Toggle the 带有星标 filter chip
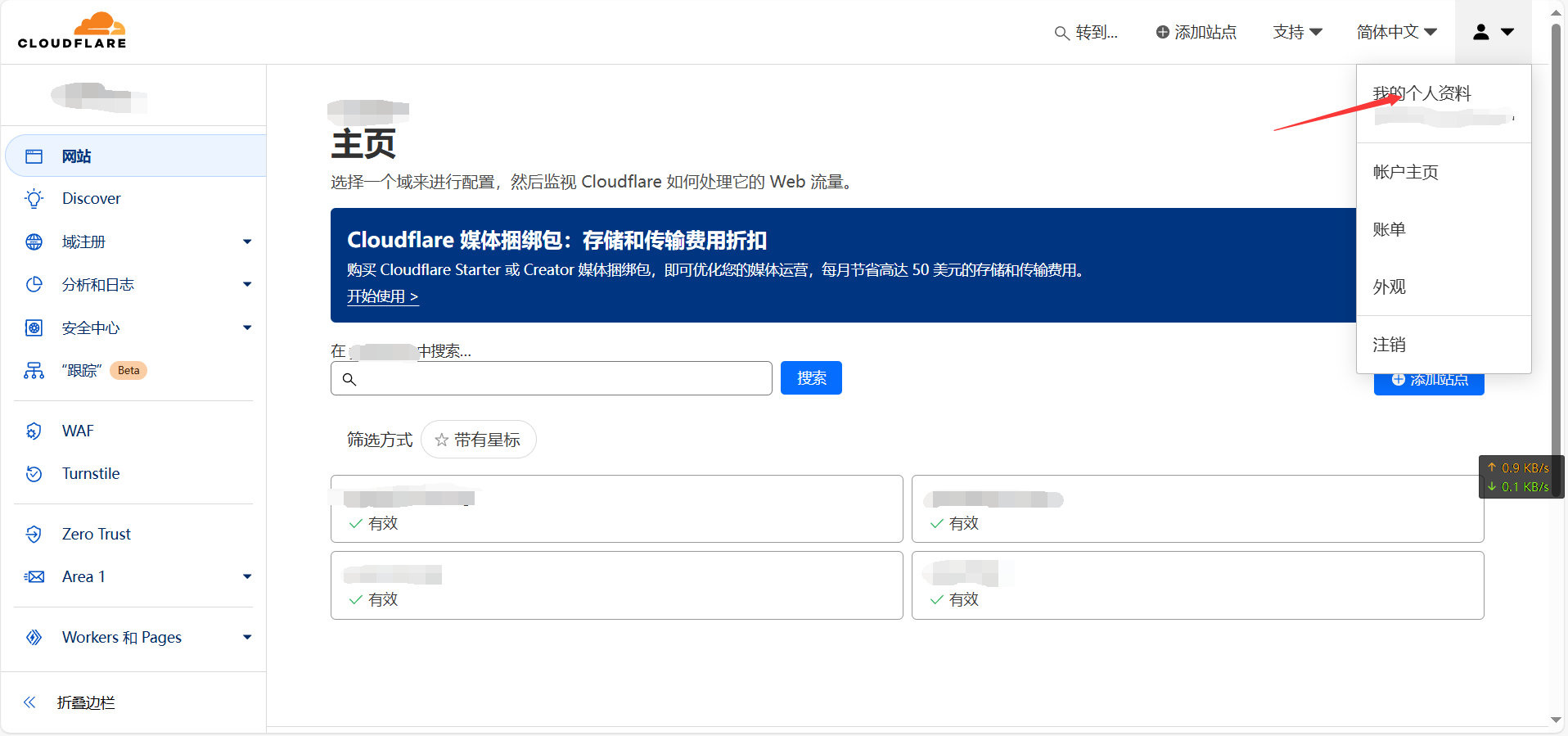The width and height of the screenshot is (1568, 736). tap(479, 440)
